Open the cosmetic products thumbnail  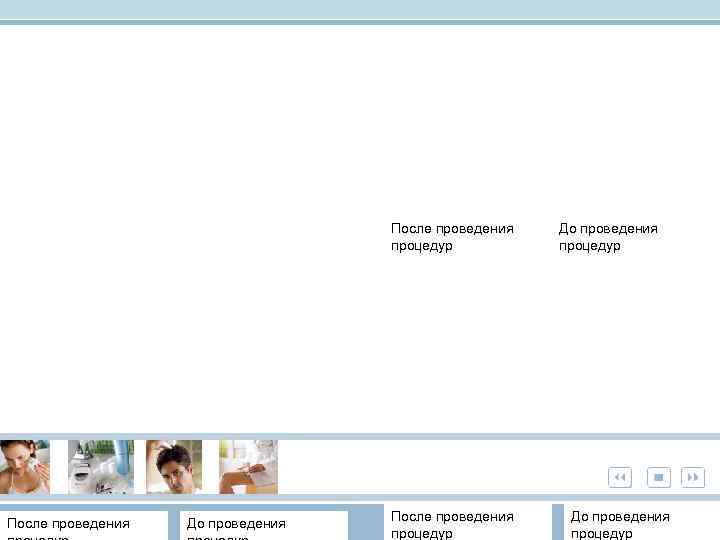(101, 467)
